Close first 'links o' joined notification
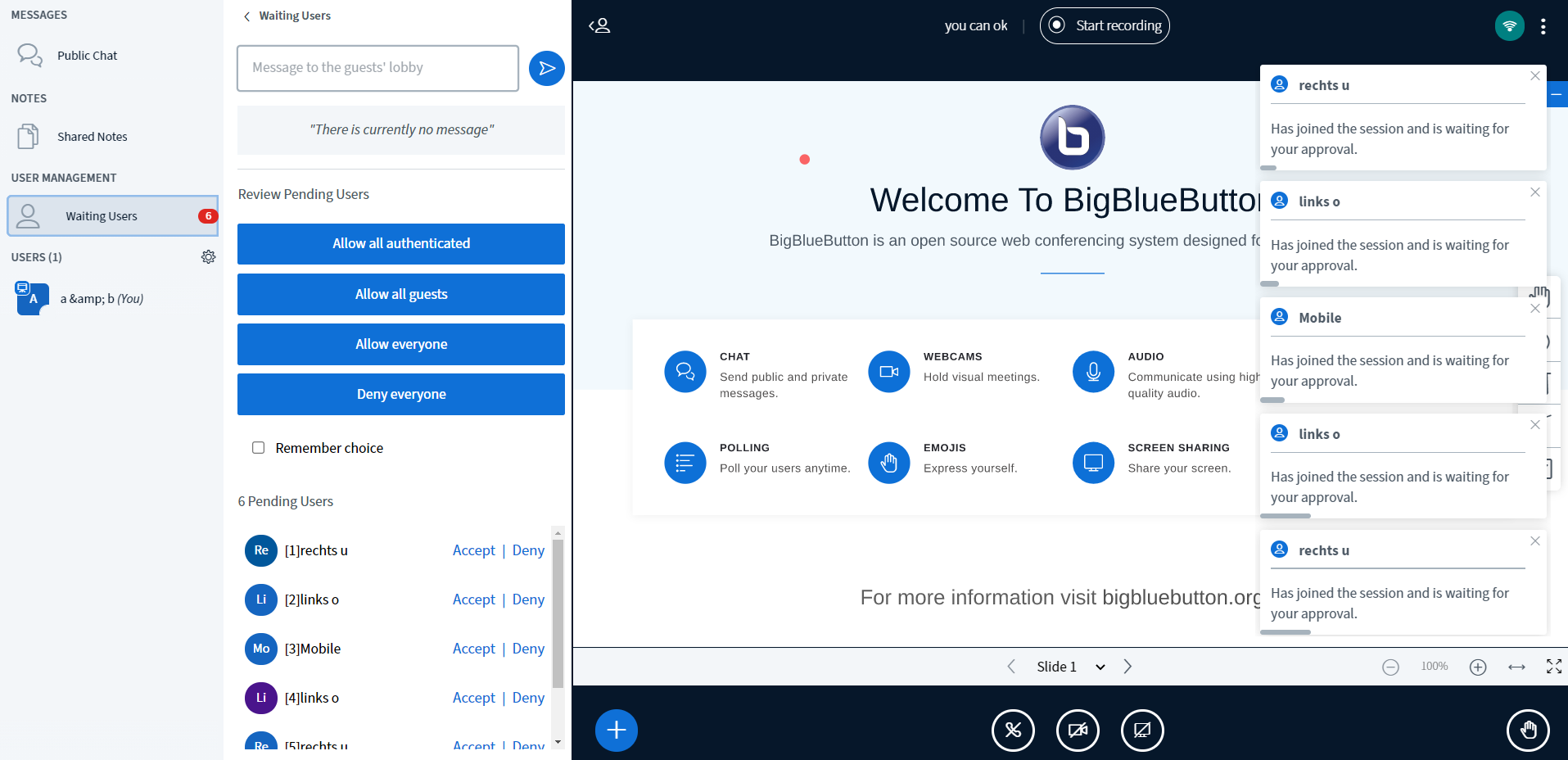Viewport: 1568px width, 760px height. tap(1535, 192)
